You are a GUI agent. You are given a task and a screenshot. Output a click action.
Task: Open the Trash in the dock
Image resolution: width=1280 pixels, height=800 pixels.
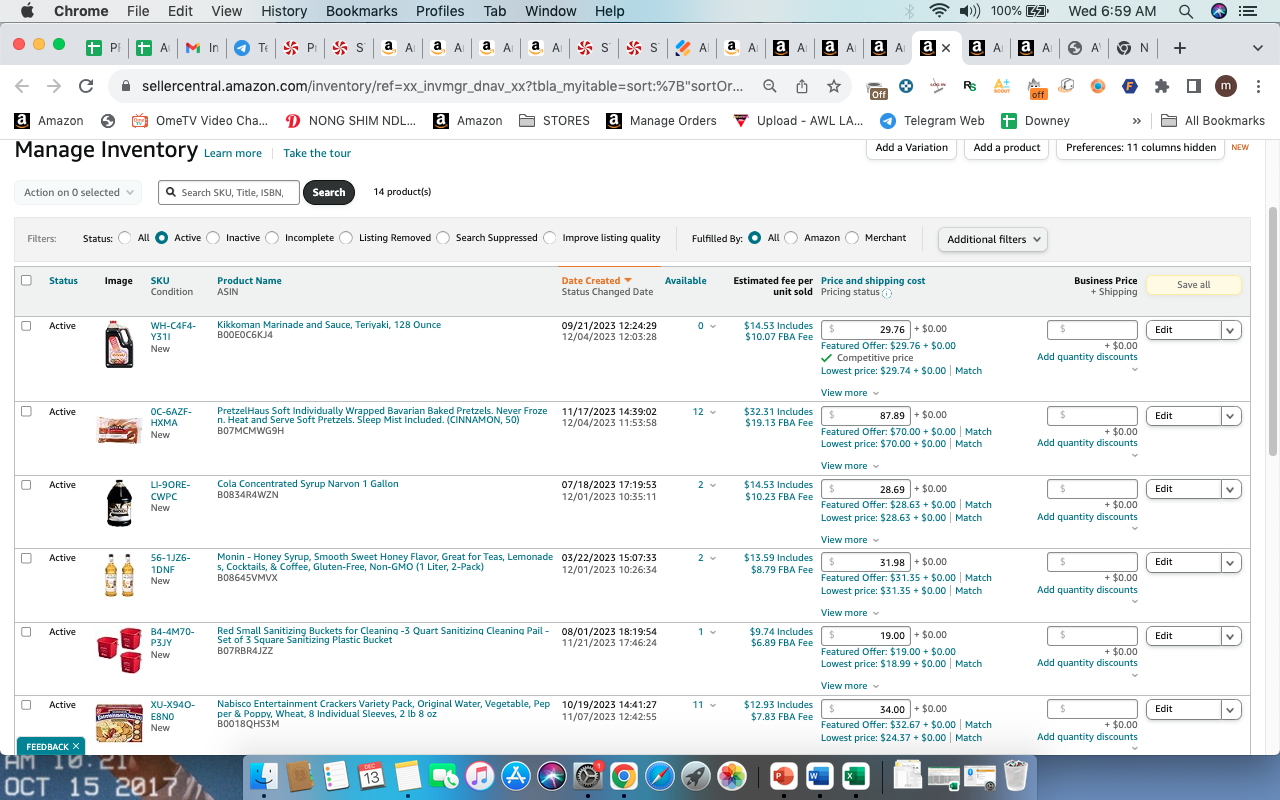[x=1016, y=775]
